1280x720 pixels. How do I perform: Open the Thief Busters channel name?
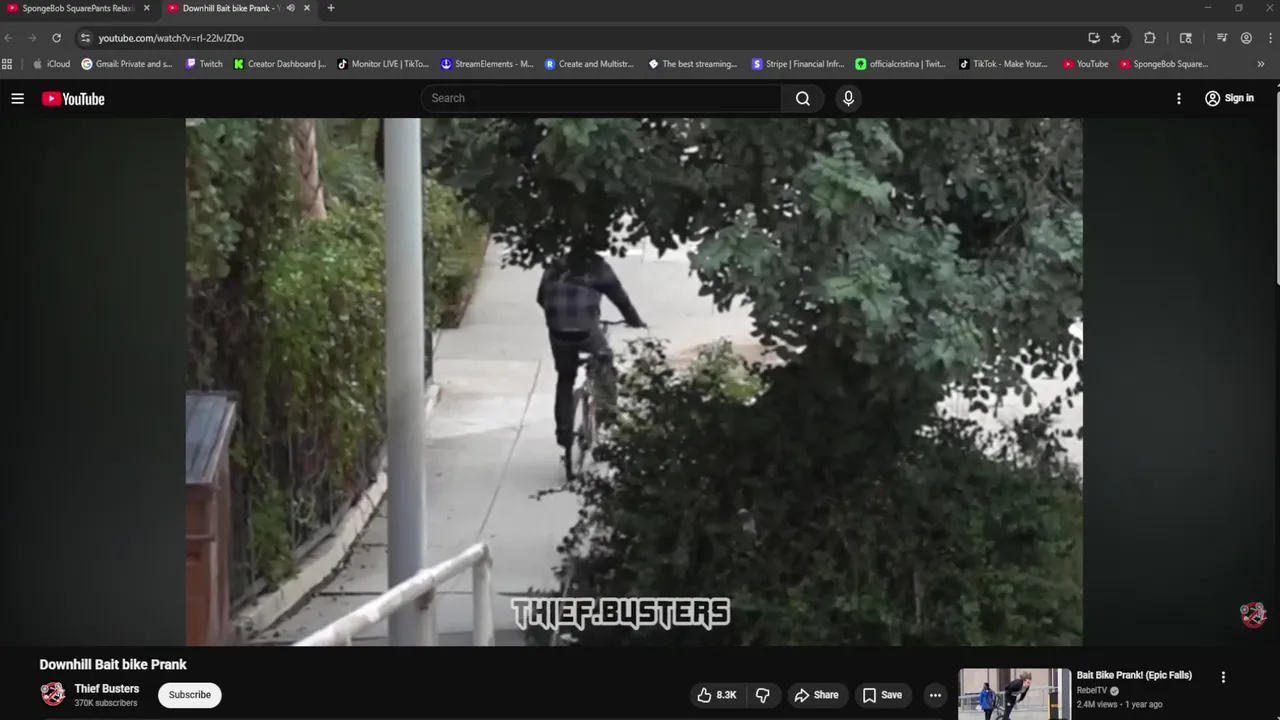coord(106,689)
